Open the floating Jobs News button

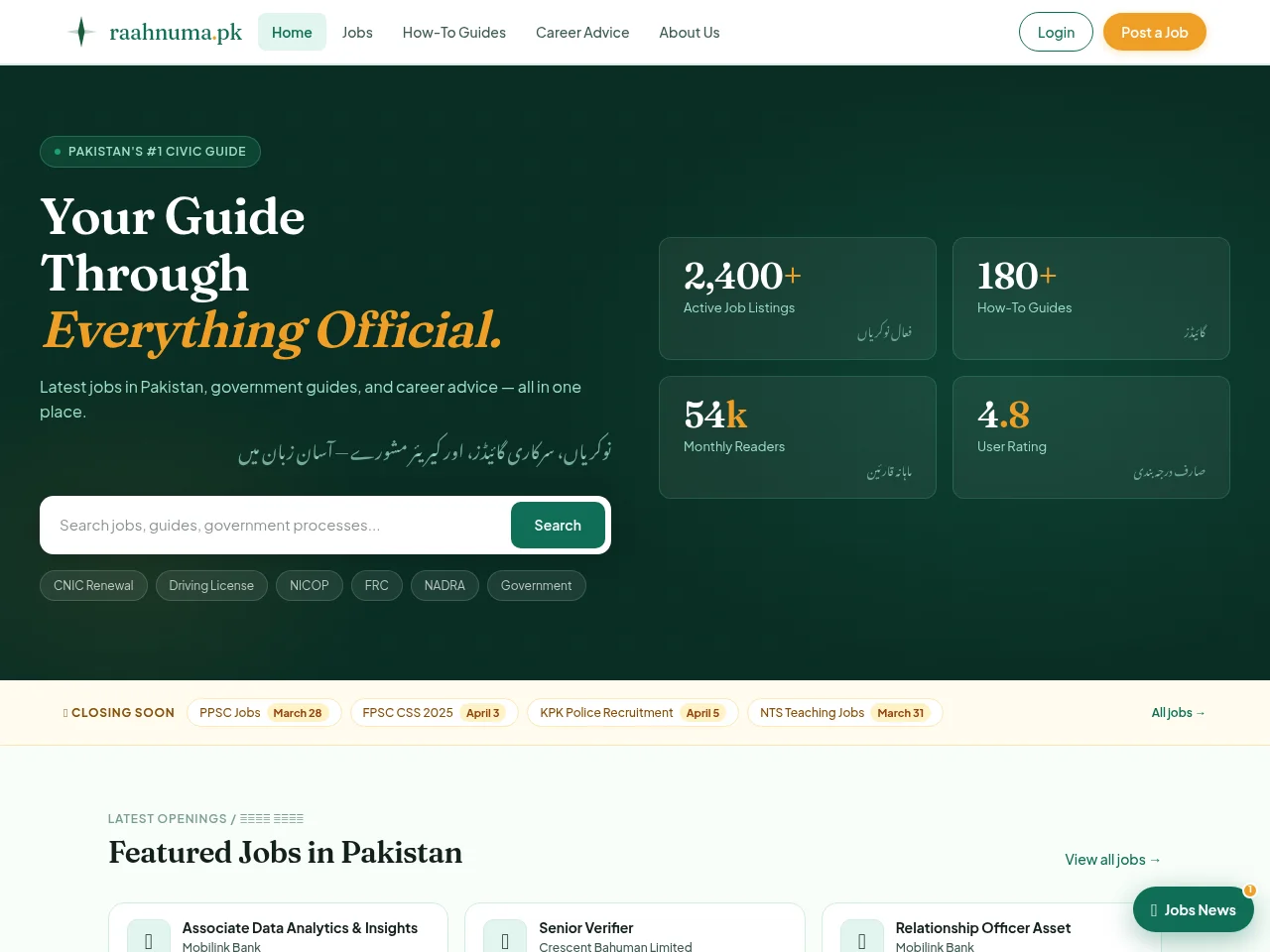point(1194,909)
